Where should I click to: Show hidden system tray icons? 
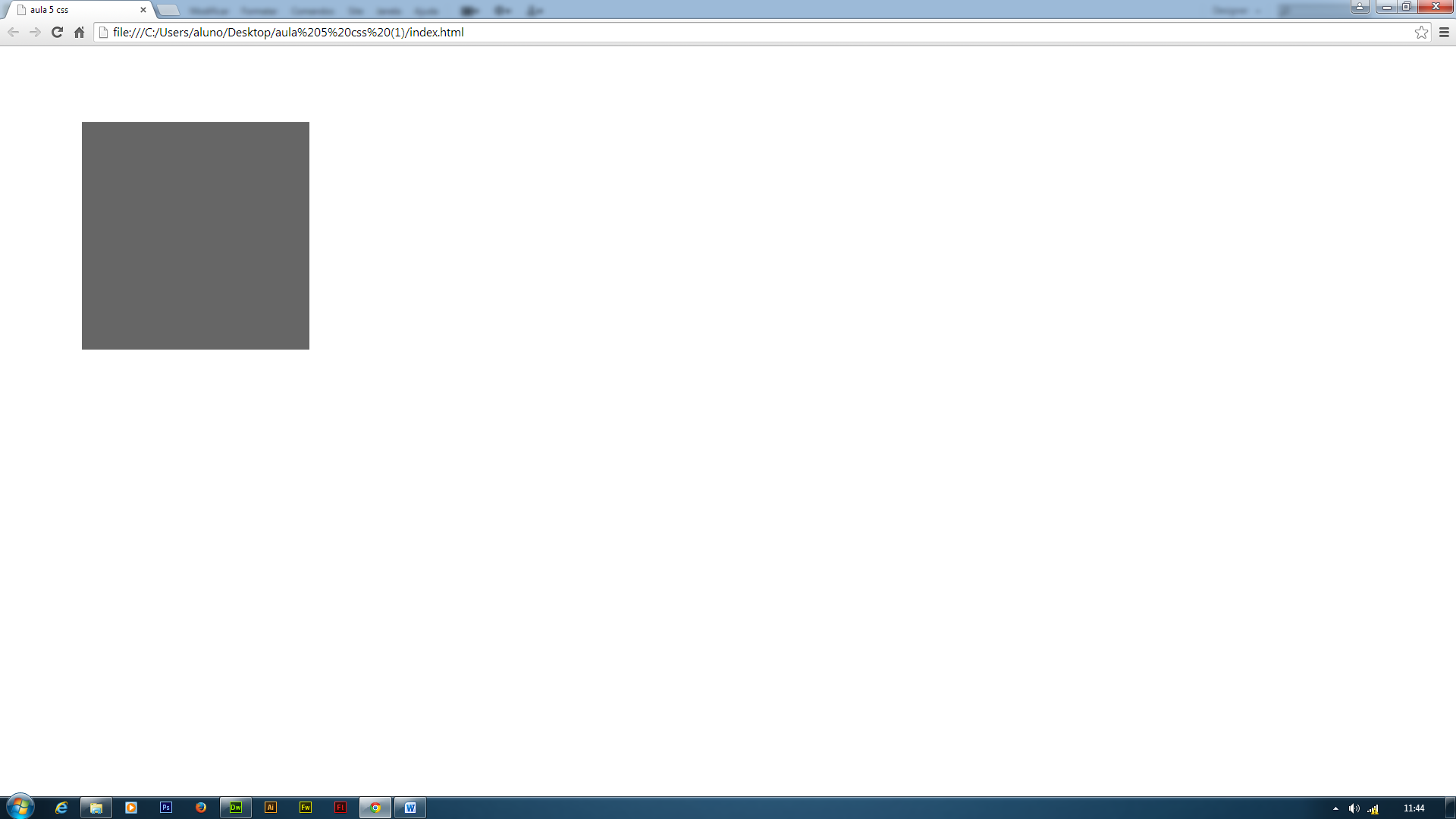tap(1335, 808)
